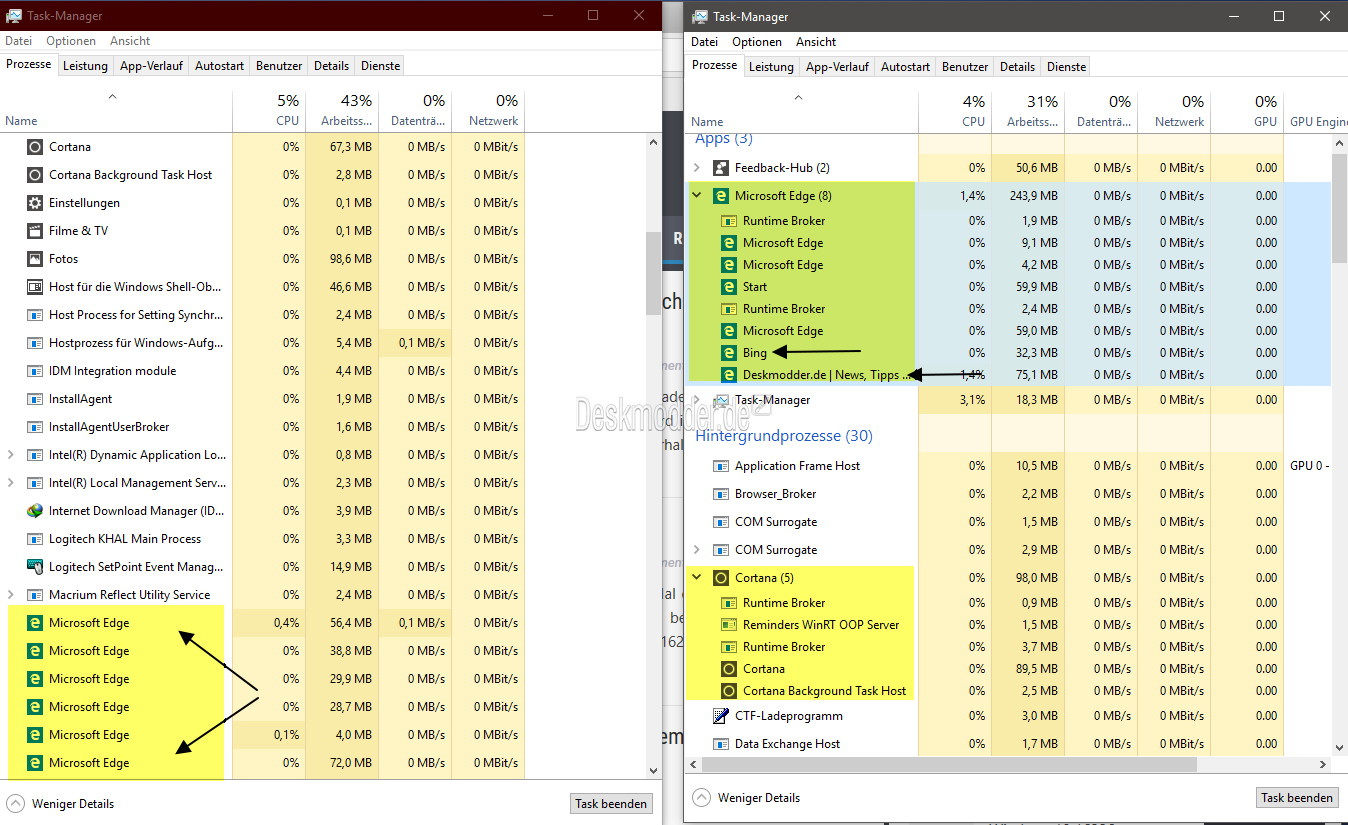Click the IDM Integration module icon
This screenshot has height=825, width=1348.
coord(35,371)
